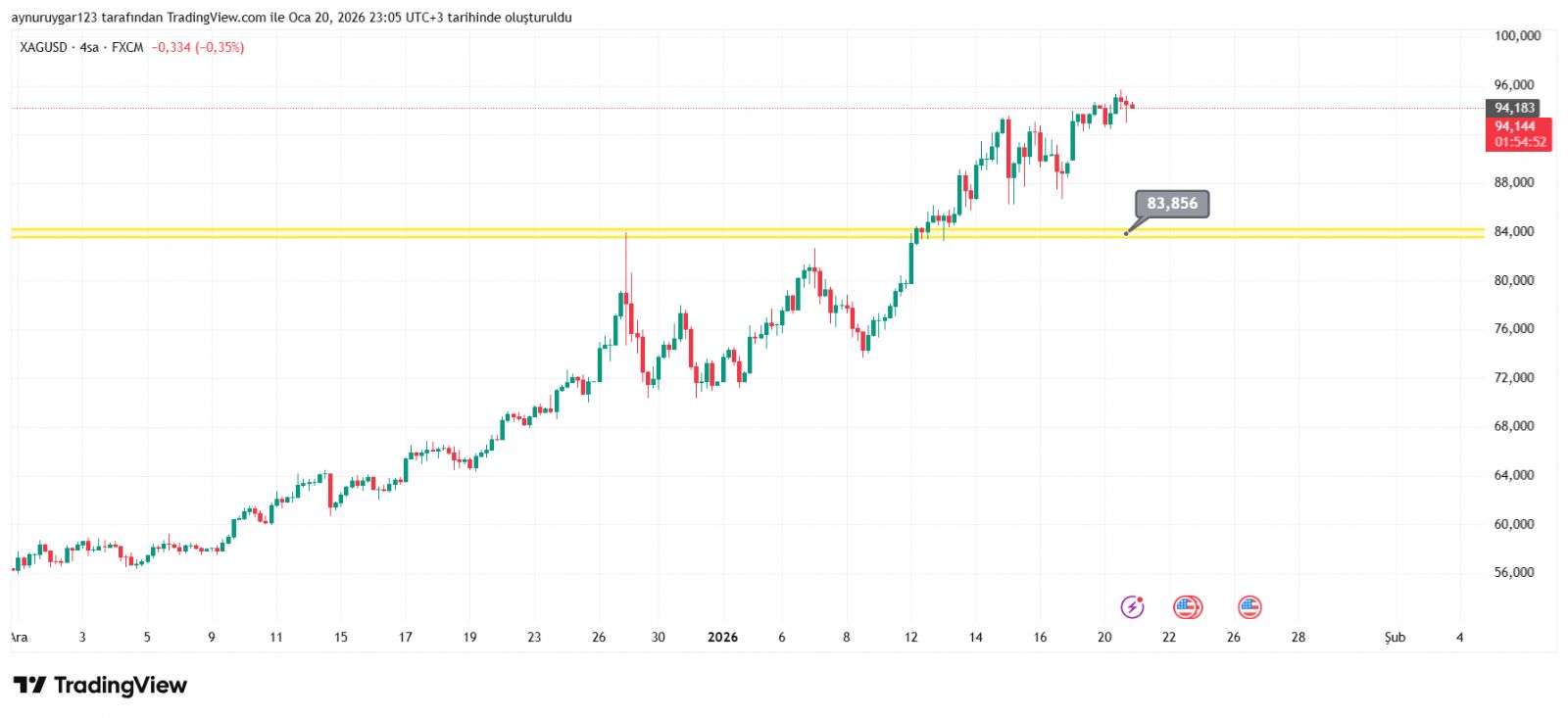Click the XAGUSD symbol name
The image size is (1568, 718).
43,47
